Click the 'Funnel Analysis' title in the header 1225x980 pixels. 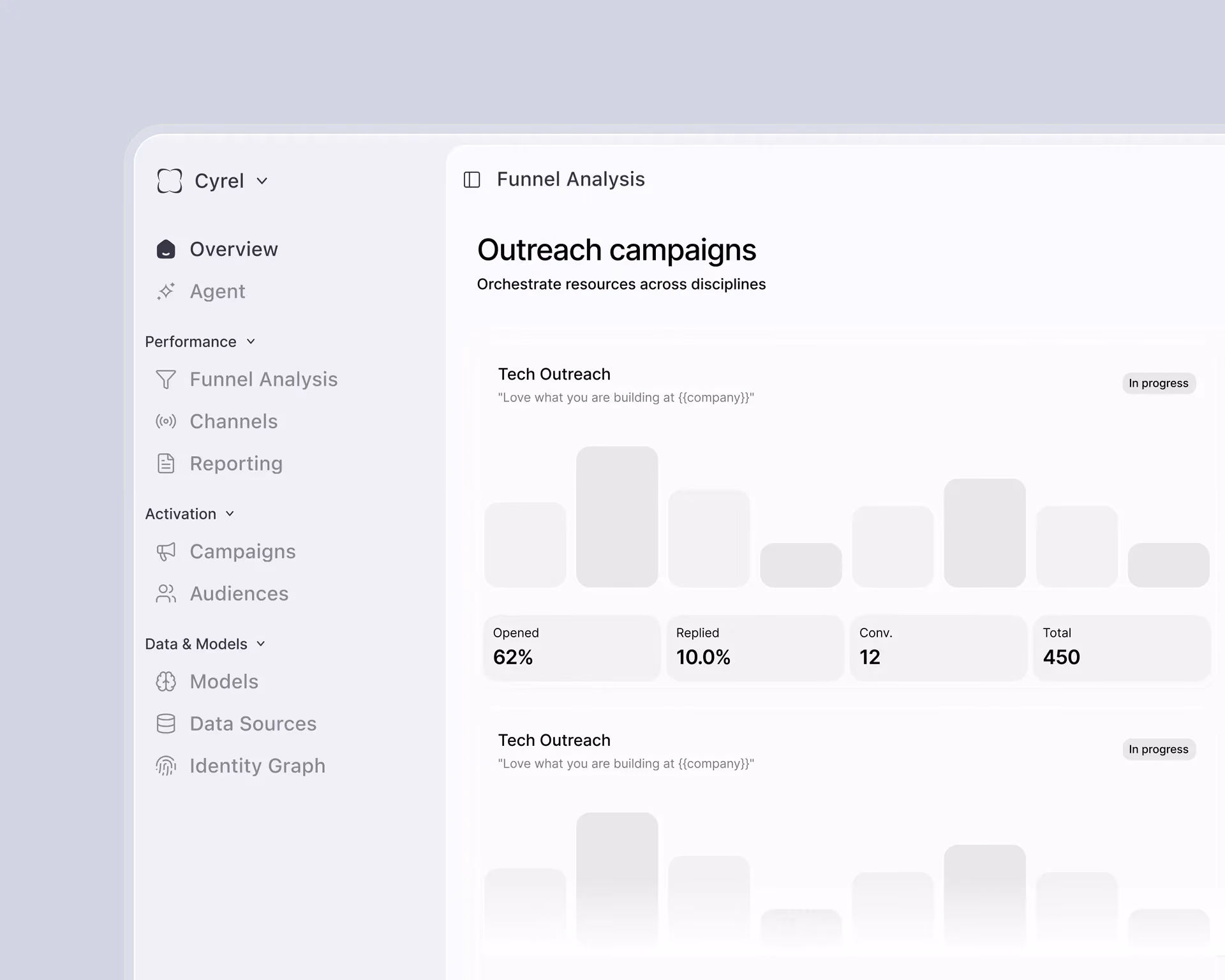point(571,179)
